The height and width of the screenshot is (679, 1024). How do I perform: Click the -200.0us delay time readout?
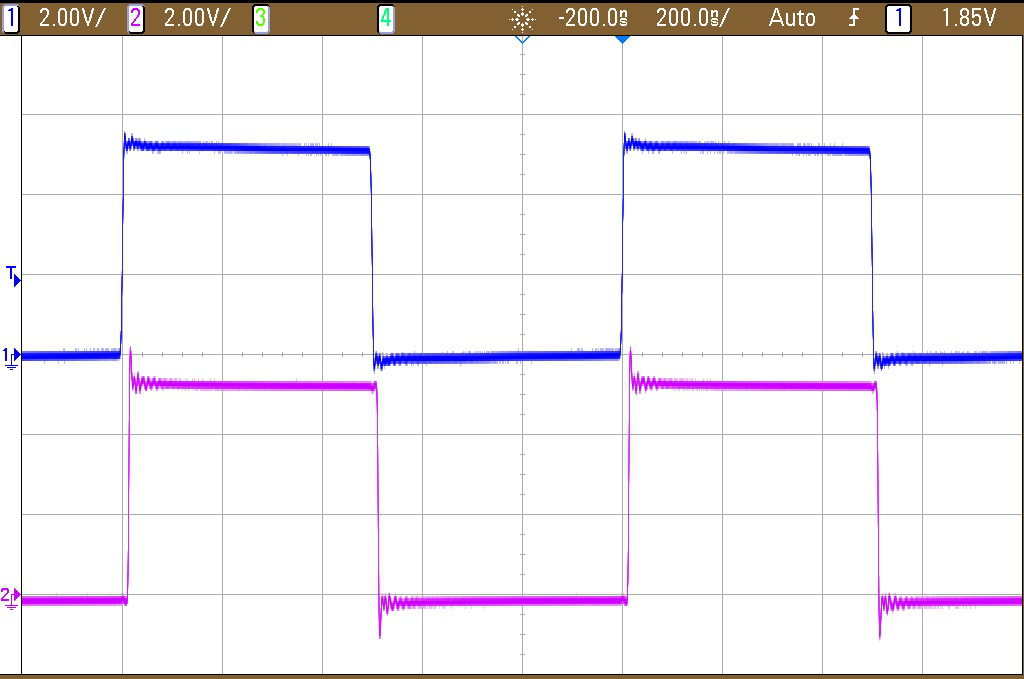click(x=592, y=17)
